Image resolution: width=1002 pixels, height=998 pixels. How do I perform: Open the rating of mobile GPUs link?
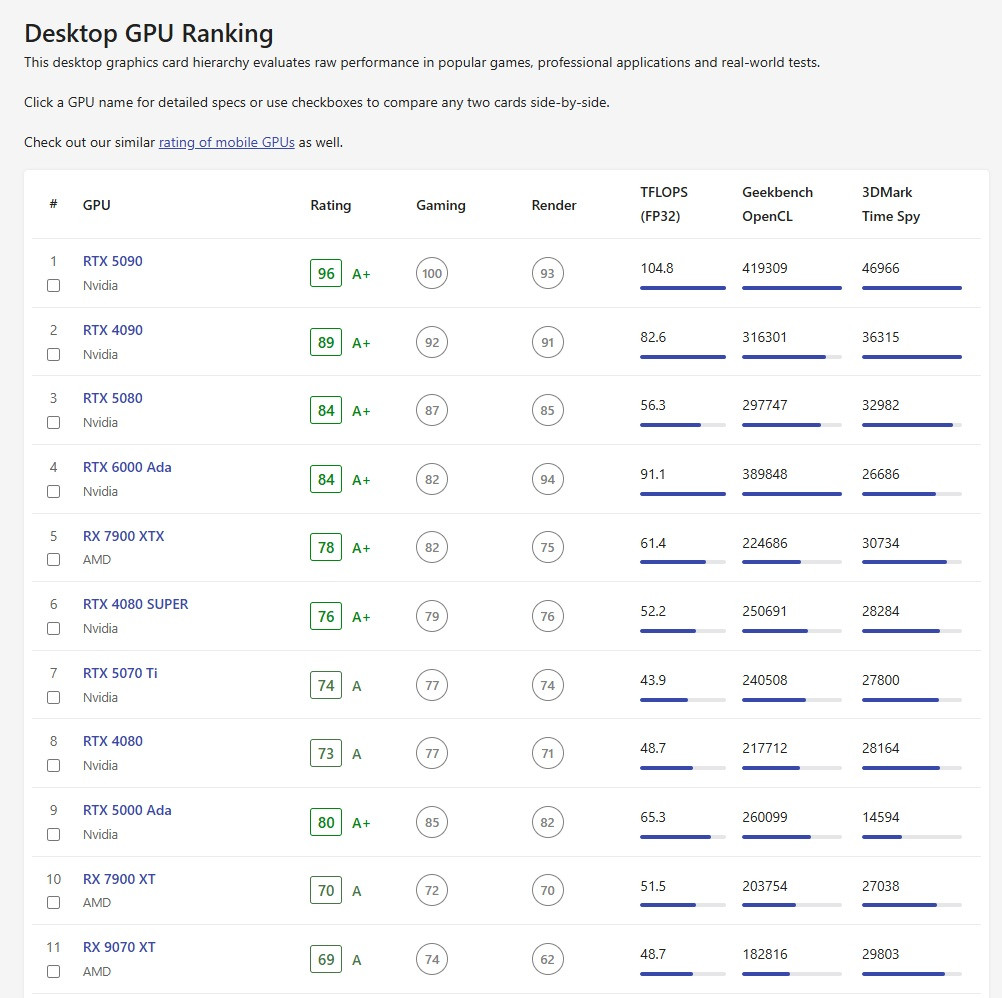226,142
